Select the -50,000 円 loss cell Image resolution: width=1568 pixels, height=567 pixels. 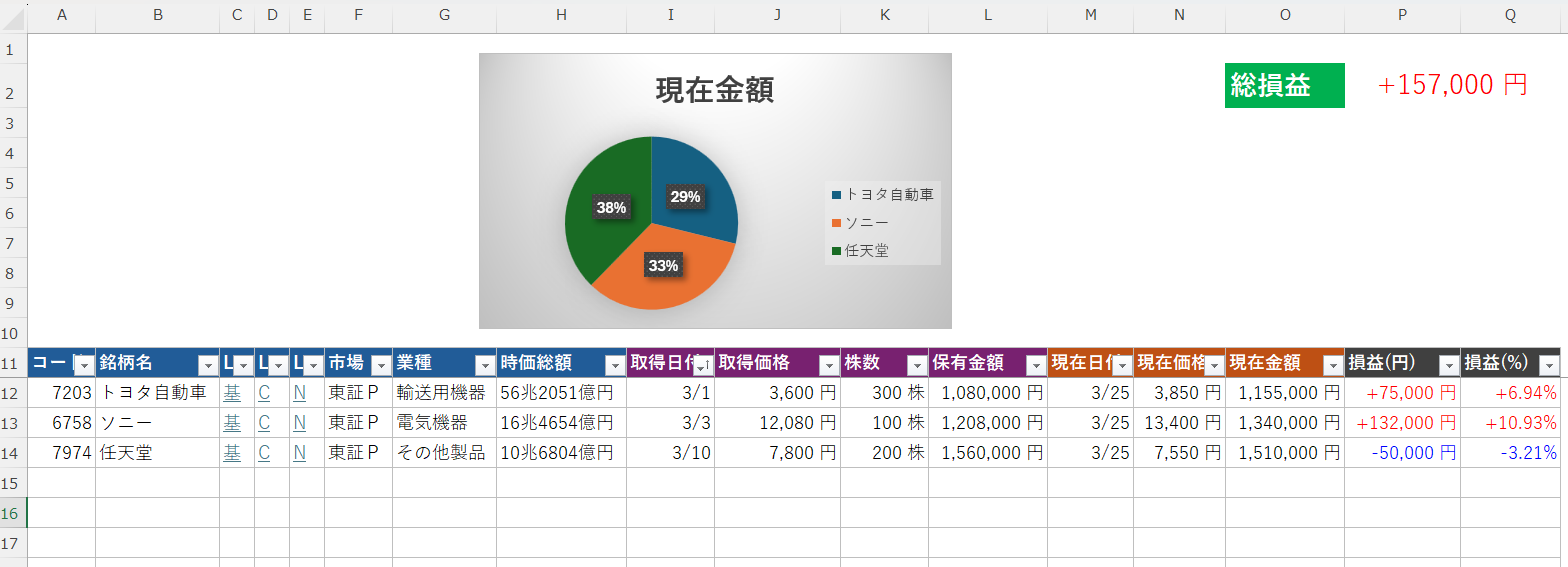pyautogui.click(x=1403, y=453)
